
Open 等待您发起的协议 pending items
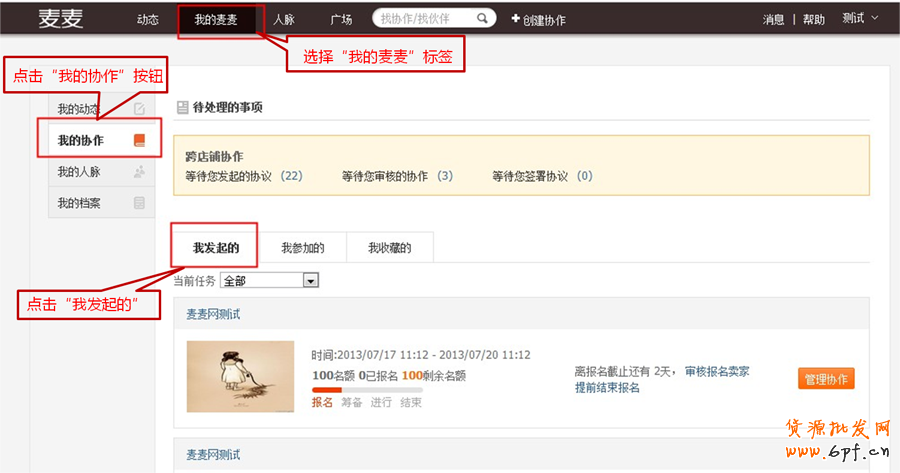coord(243,176)
